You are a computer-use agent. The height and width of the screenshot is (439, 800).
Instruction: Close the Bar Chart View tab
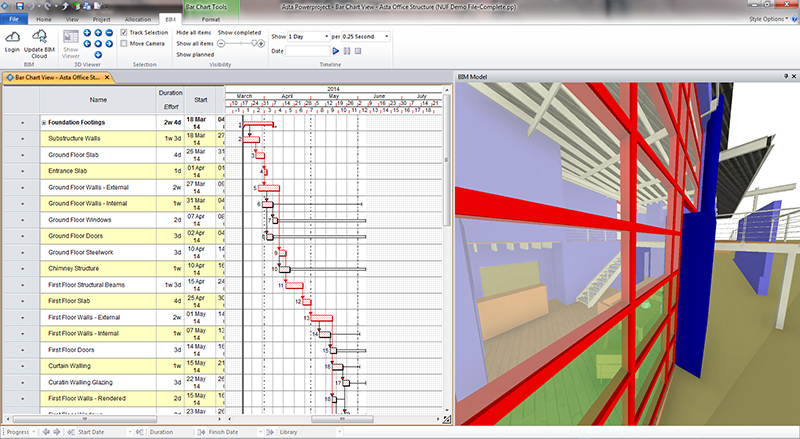107,78
